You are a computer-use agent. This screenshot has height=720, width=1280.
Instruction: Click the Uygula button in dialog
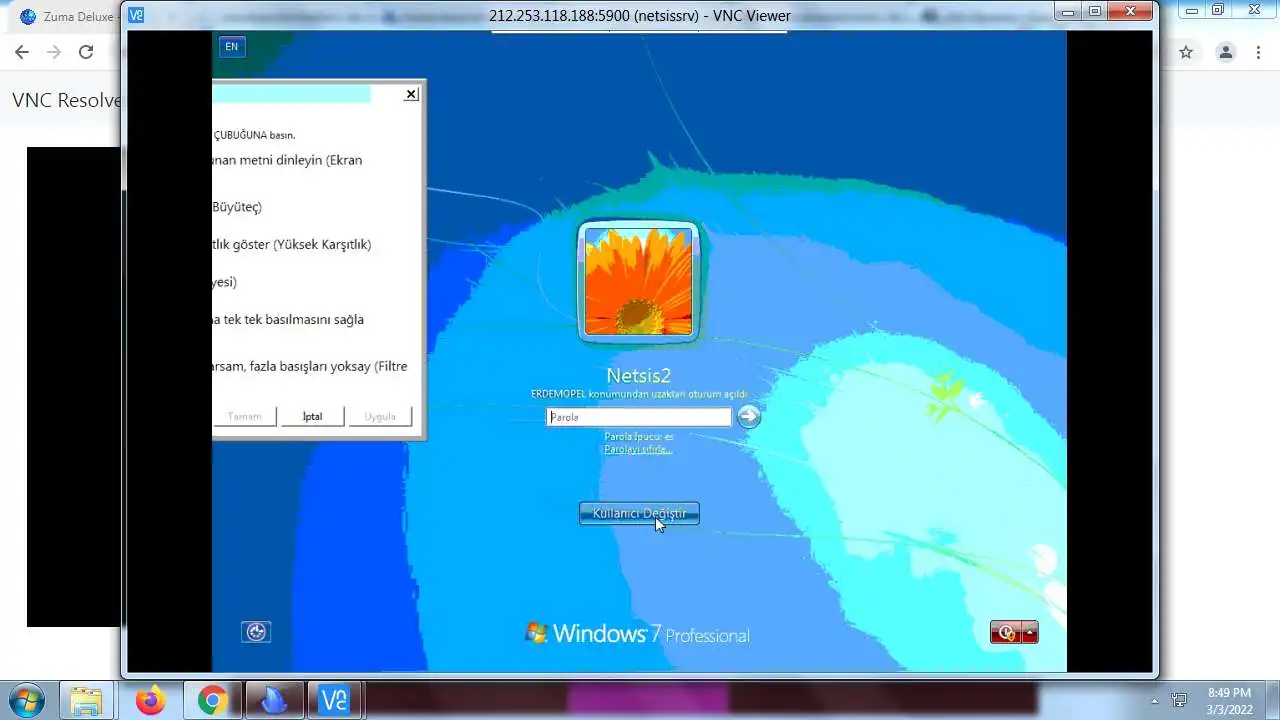point(380,416)
